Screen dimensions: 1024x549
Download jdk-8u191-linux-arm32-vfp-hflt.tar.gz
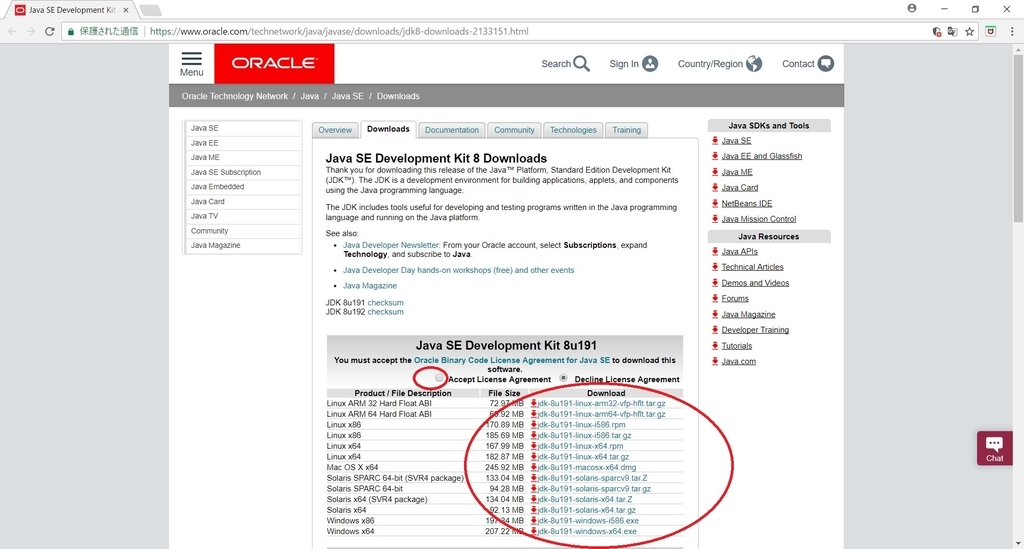click(601, 403)
